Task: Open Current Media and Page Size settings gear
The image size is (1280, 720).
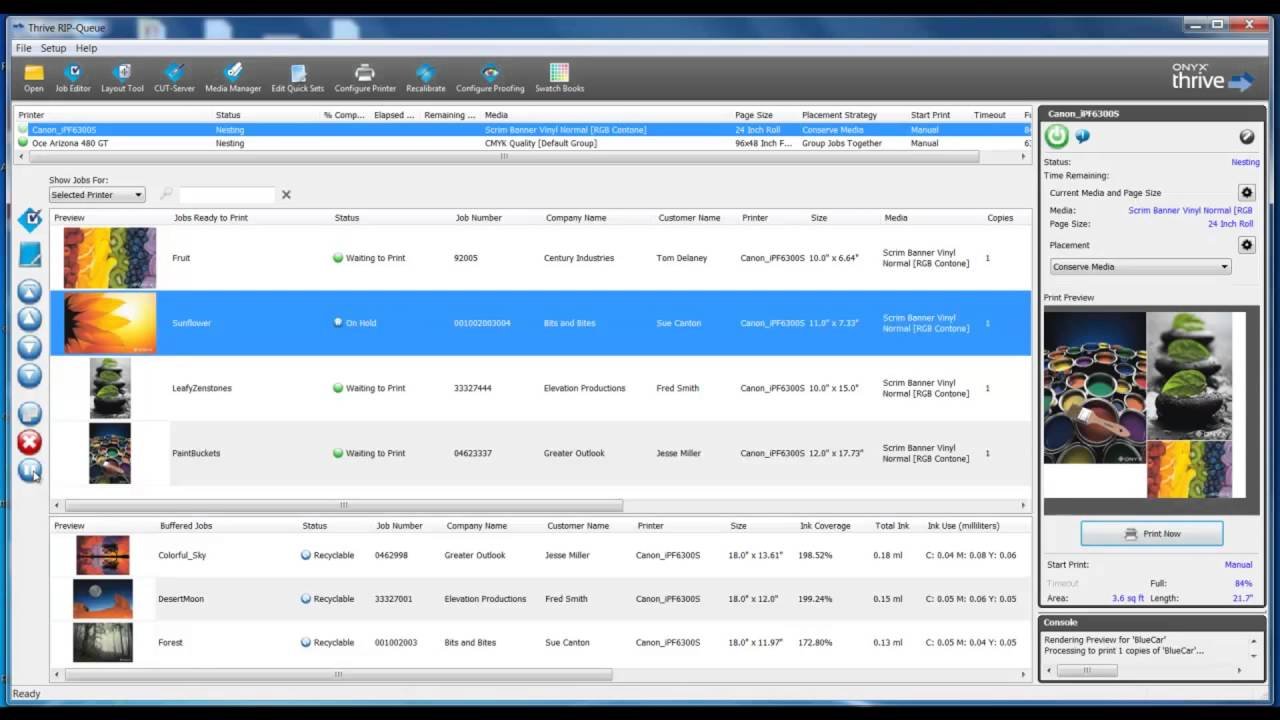Action: click(1246, 192)
